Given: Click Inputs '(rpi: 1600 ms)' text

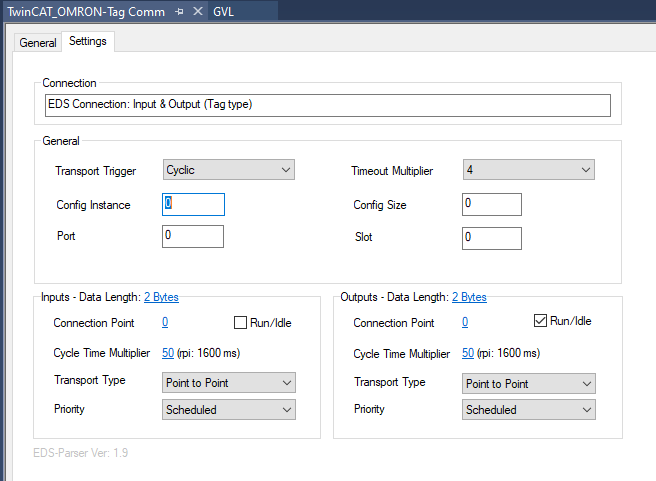Looking at the screenshot, I should point(208,353).
